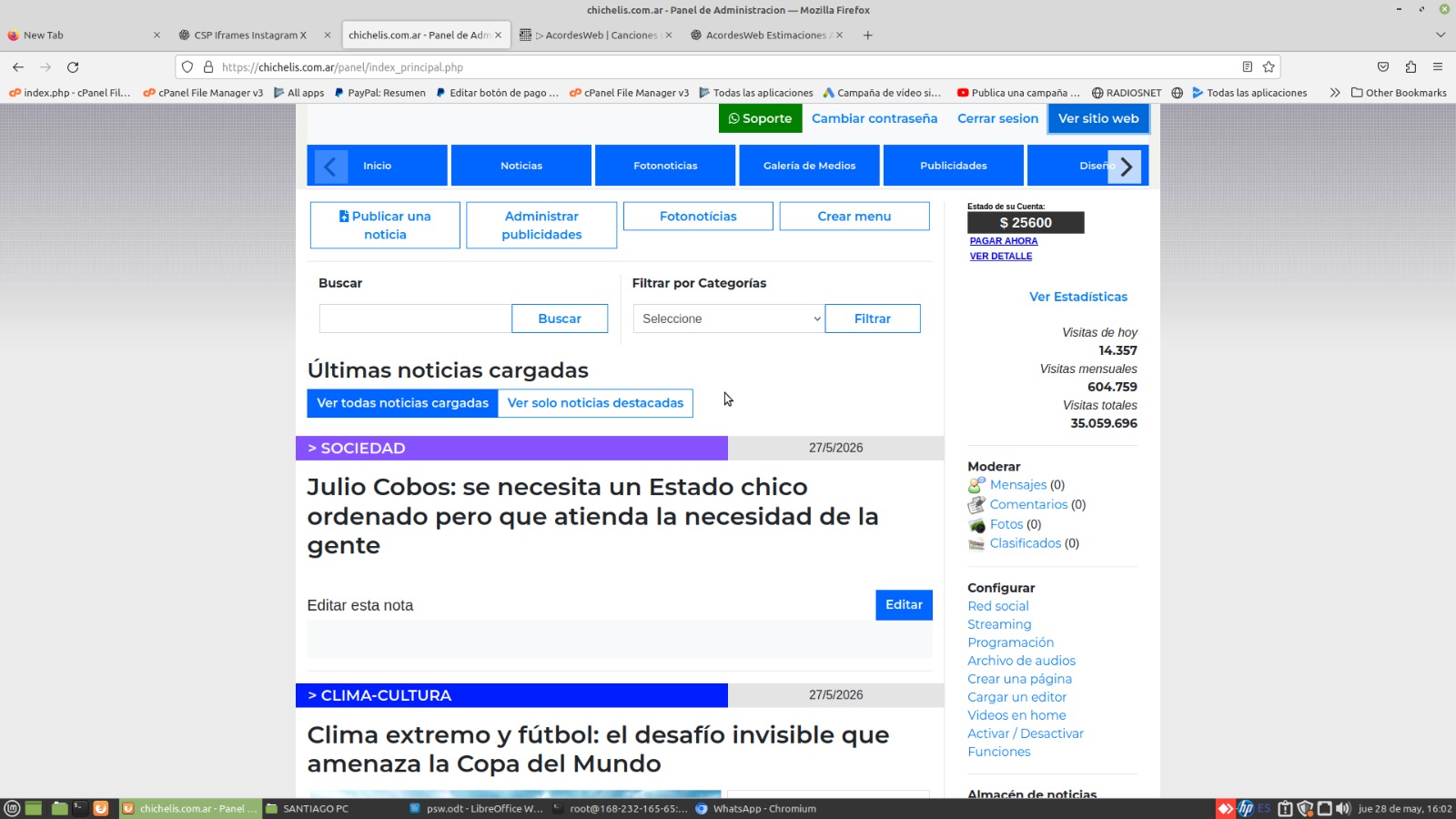Open Videos en home link

[1016, 715]
